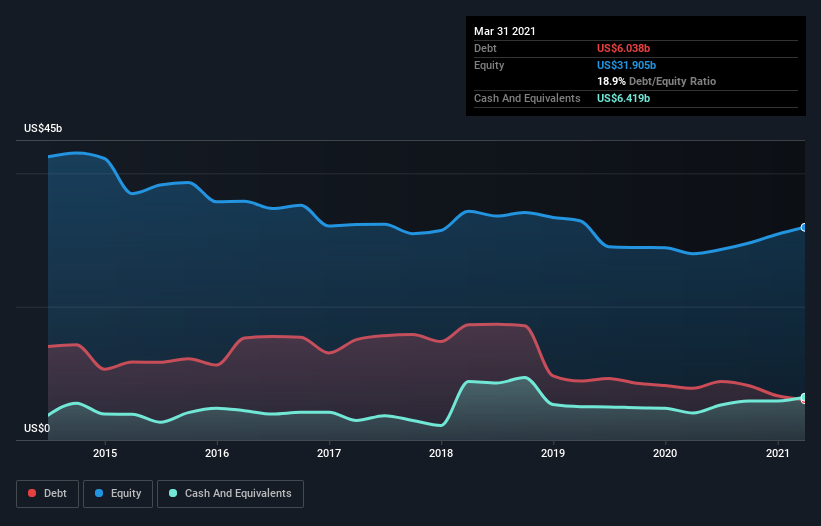Select the 2016 x-axis label
The height and width of the screenshot is (526, 821).
point(217,453)
